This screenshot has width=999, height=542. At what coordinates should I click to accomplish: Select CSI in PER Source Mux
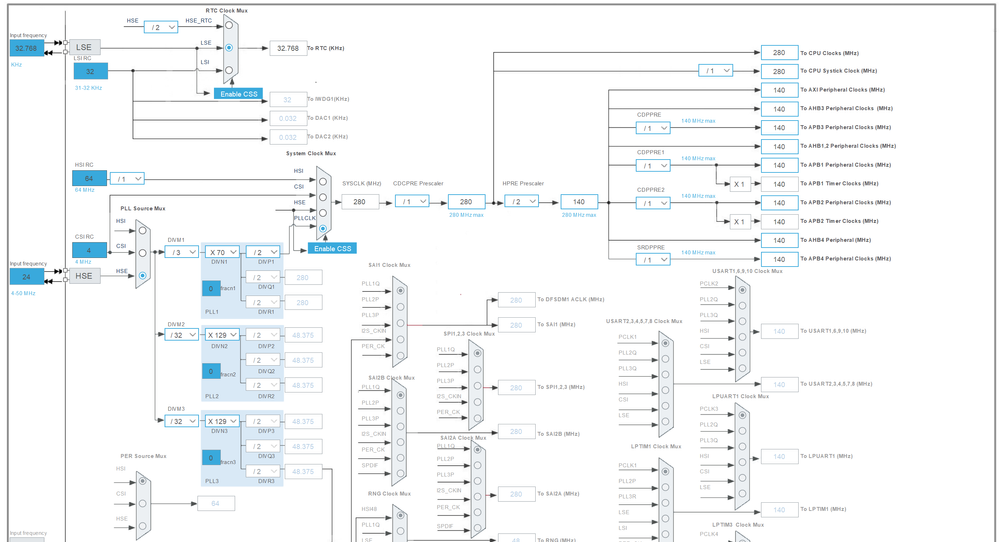coord(143,503)
